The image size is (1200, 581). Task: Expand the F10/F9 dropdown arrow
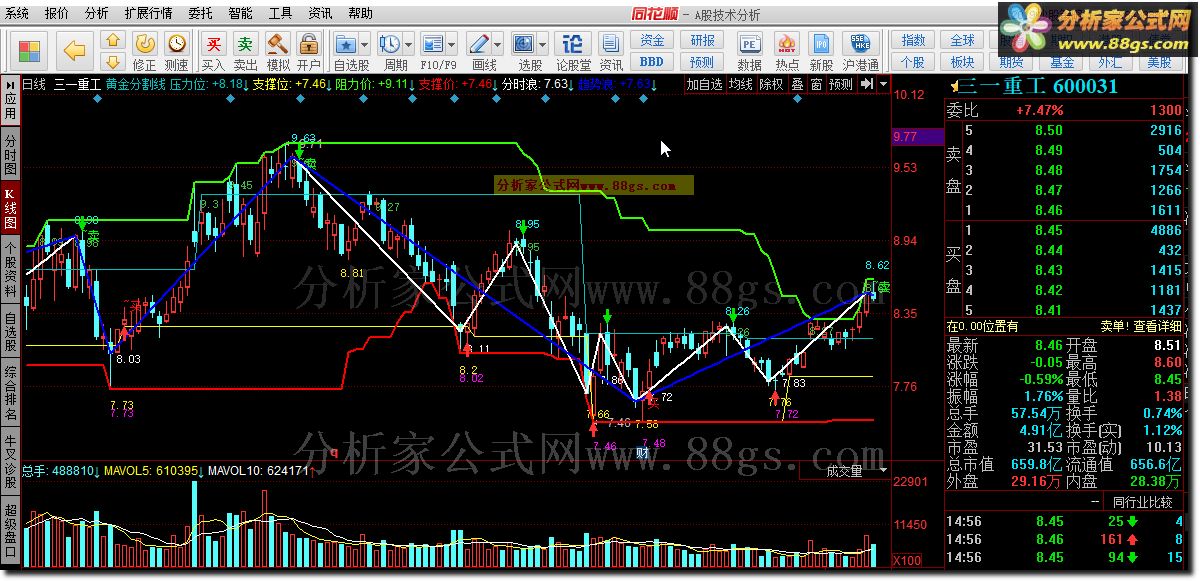[452, 44]
